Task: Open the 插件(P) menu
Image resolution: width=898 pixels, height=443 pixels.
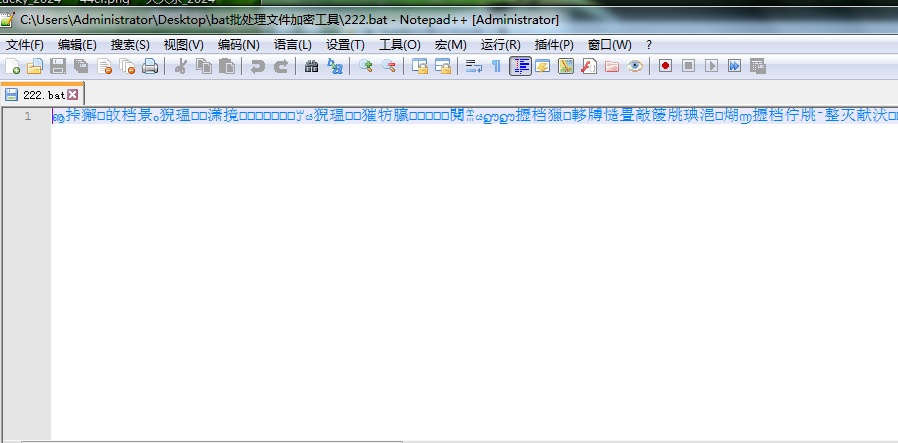Action: click(554, 45)
